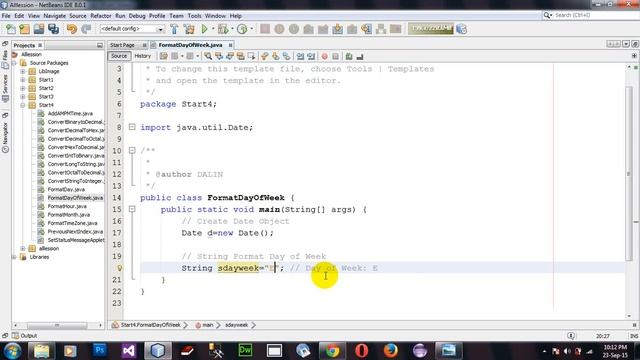Switch to the History view button
Viewport: 640px width, 360px height.
(x=142, y=56)
